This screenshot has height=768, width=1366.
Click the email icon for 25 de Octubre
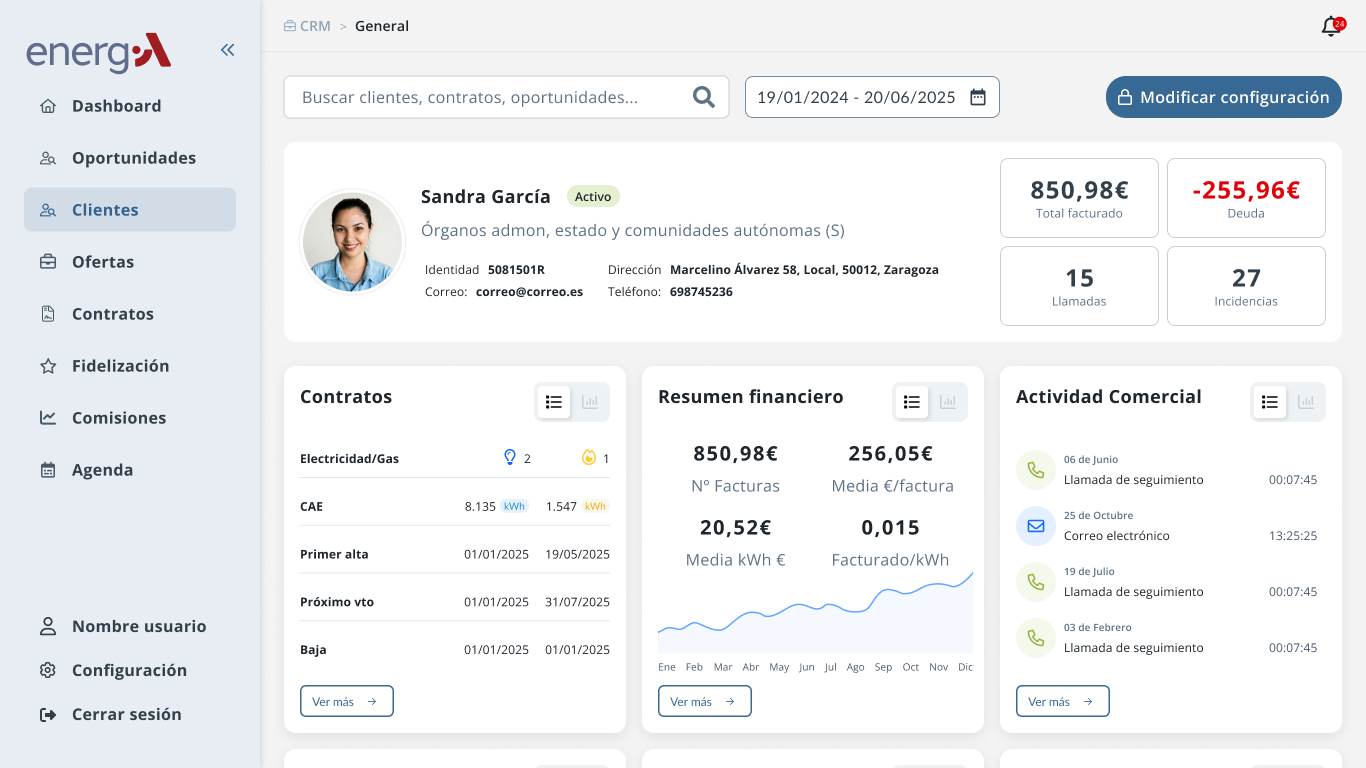[1035, 526]
